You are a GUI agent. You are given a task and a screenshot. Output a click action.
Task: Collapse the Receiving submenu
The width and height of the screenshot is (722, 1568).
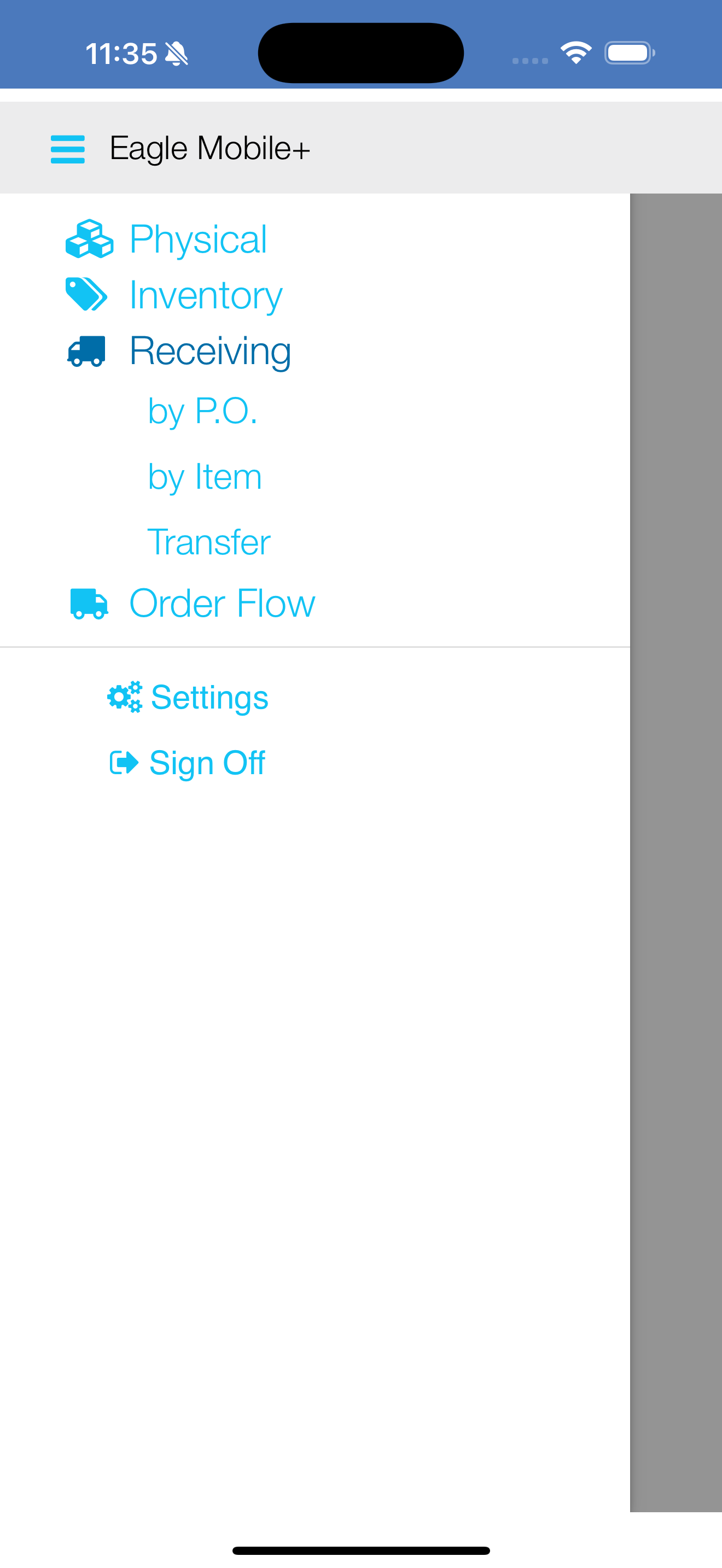point(210,351)
